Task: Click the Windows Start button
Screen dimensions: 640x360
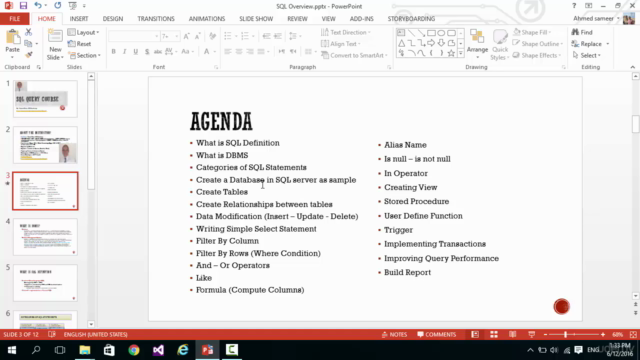Action: 11,350
